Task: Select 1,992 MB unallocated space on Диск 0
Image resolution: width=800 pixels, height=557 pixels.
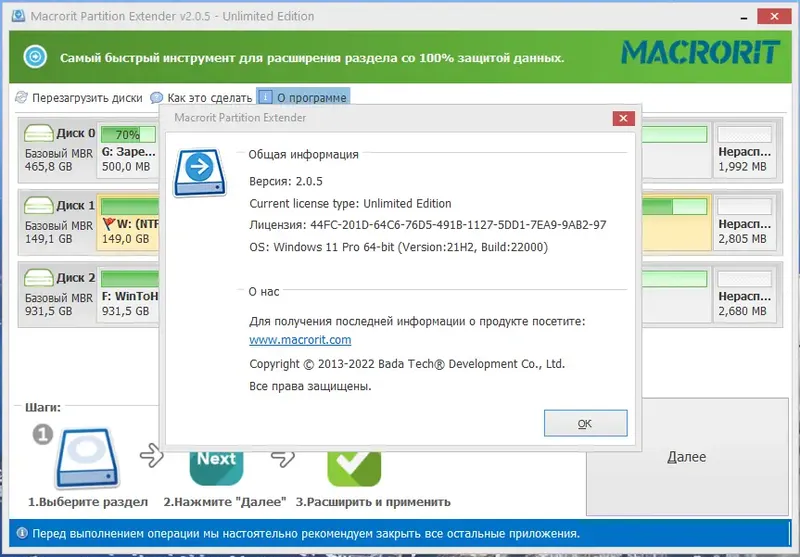Action: [744, 150]
